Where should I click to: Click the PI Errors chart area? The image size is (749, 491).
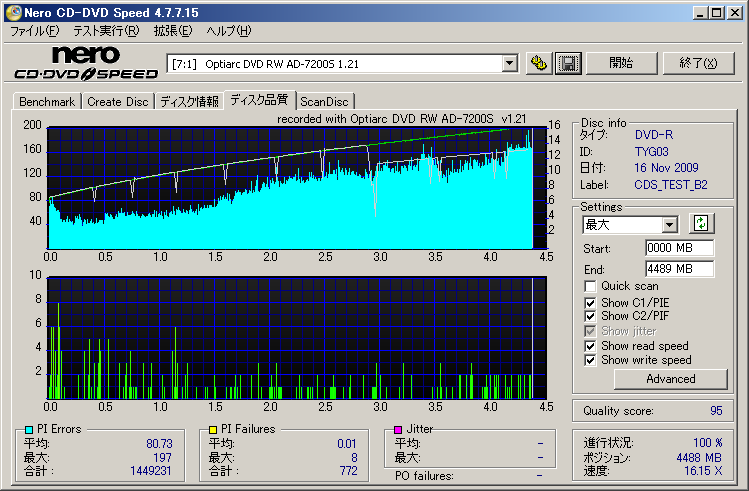pyautogui.click(x=297, y=188)
